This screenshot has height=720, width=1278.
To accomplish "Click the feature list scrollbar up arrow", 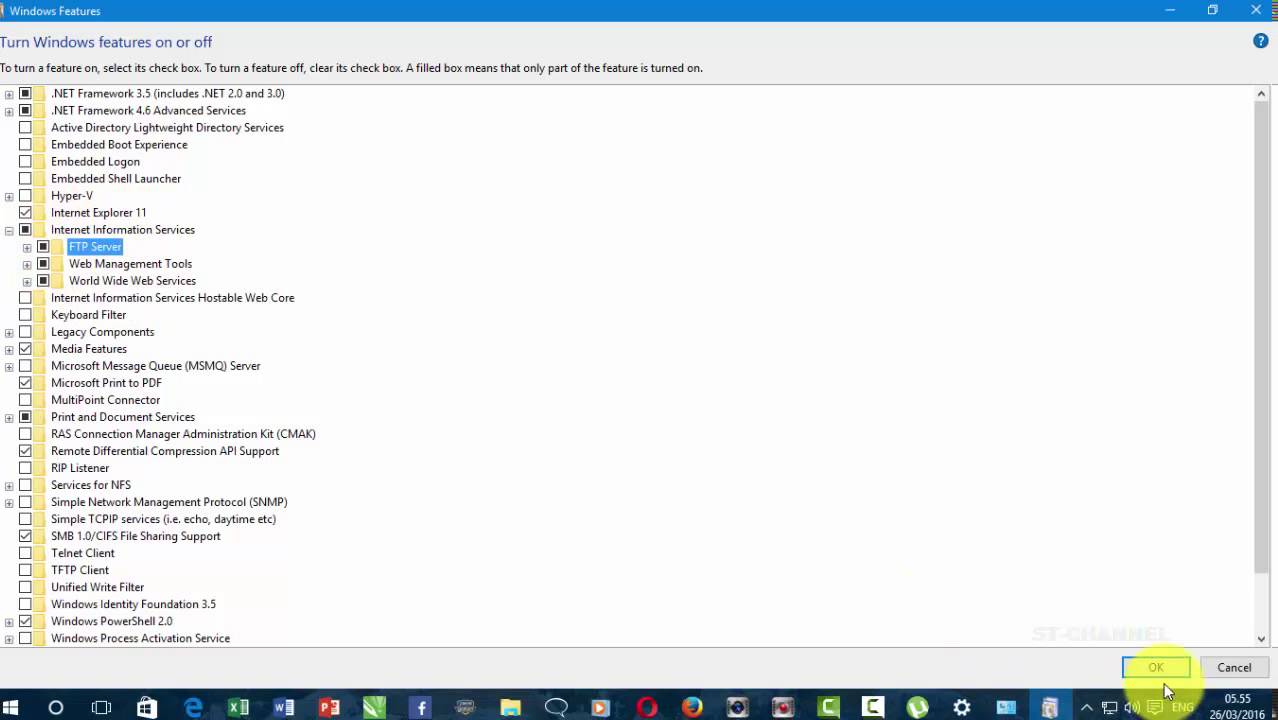I will click(x=1261, y=93).
